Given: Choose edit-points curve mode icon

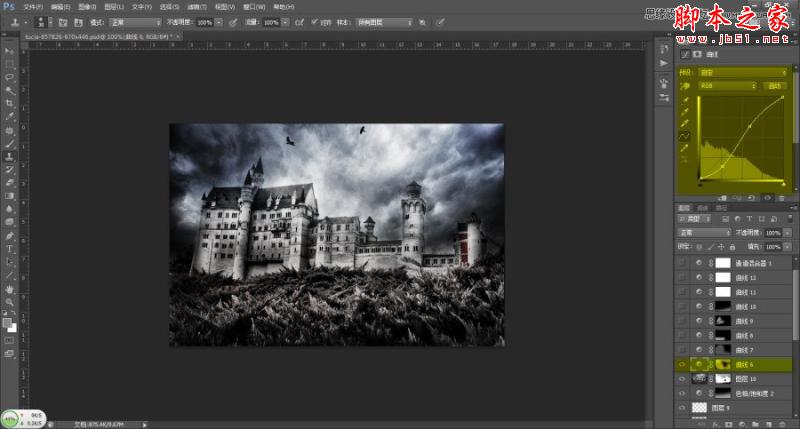Looking at the screenshot, I should (x=685, y=136).
